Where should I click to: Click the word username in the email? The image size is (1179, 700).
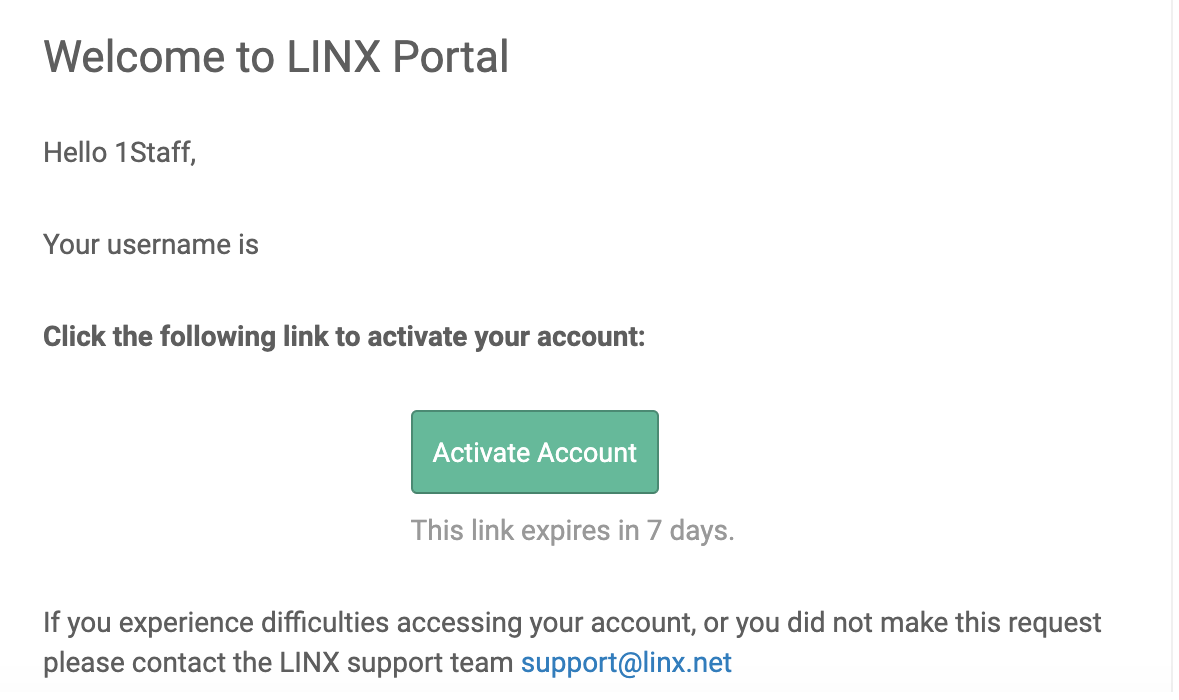168,245
